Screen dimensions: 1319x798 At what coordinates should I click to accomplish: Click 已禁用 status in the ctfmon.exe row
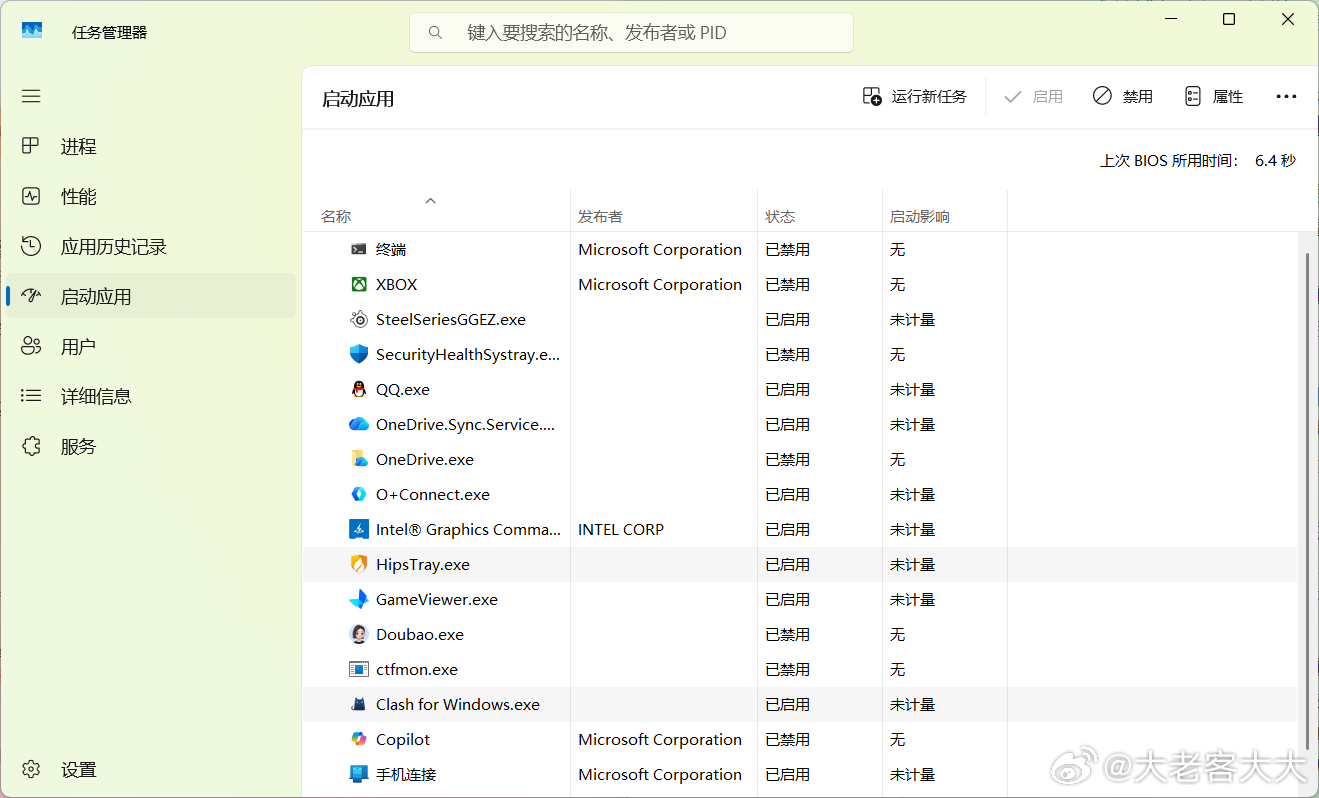pos(788,669)
